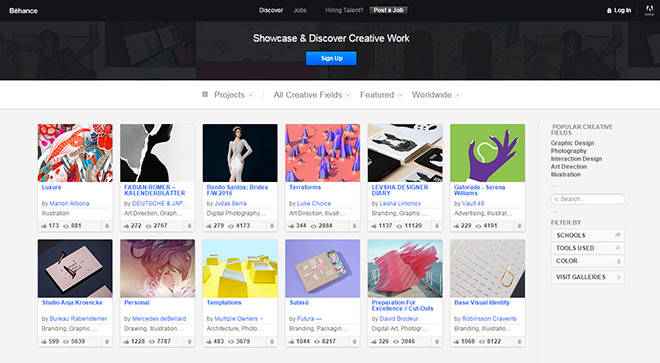Open Bureau Rabensteiner author link
660x363 pixels.
[78, 319]
